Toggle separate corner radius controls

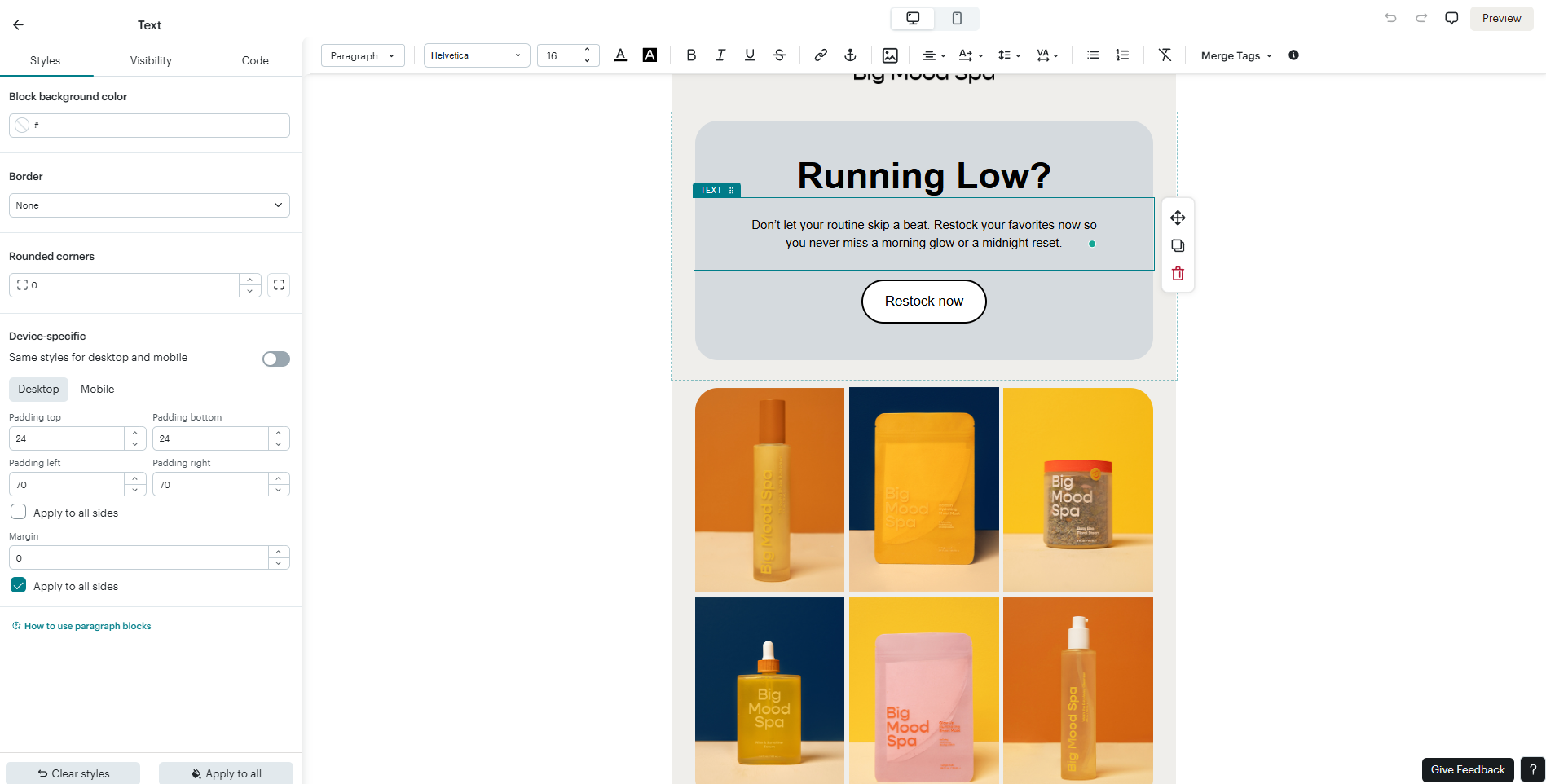(279, 285)
